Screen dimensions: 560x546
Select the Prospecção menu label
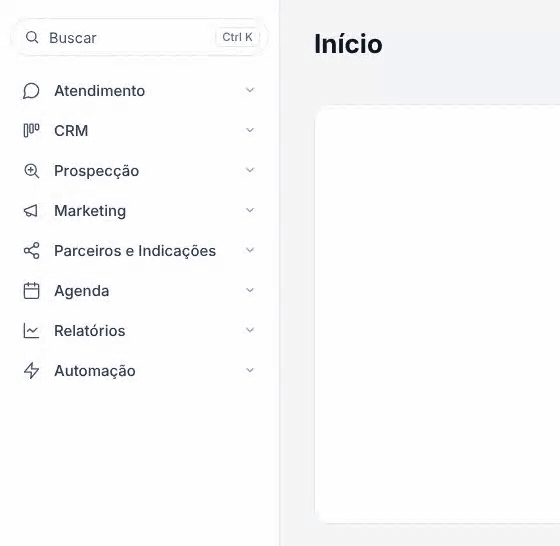click(96, 171)
